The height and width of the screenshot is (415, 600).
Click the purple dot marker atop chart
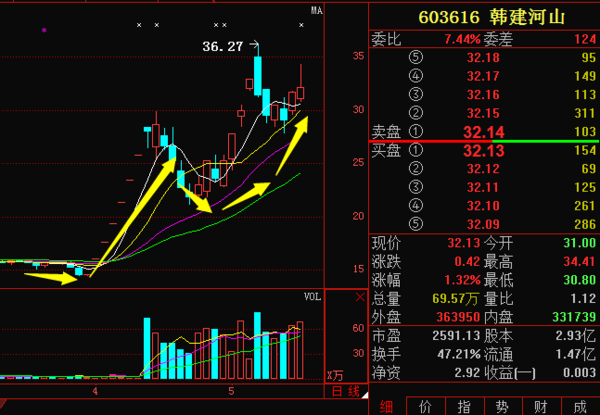[x=44, y=30]
